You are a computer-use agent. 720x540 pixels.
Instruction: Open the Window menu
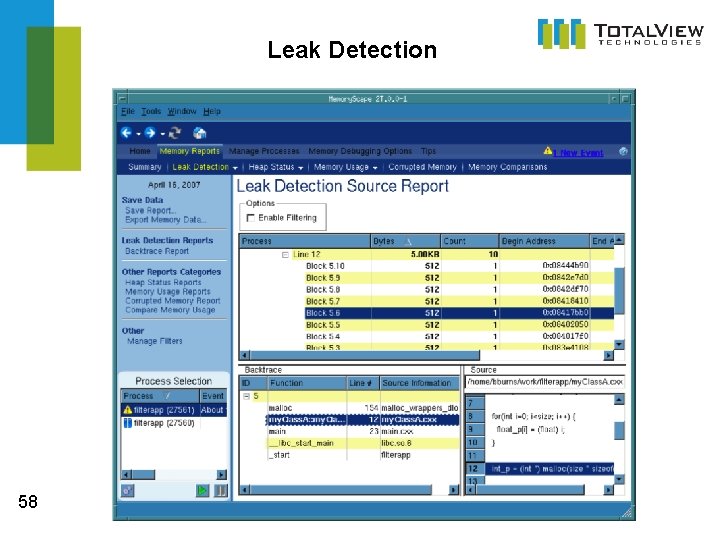tap(182, 112)
